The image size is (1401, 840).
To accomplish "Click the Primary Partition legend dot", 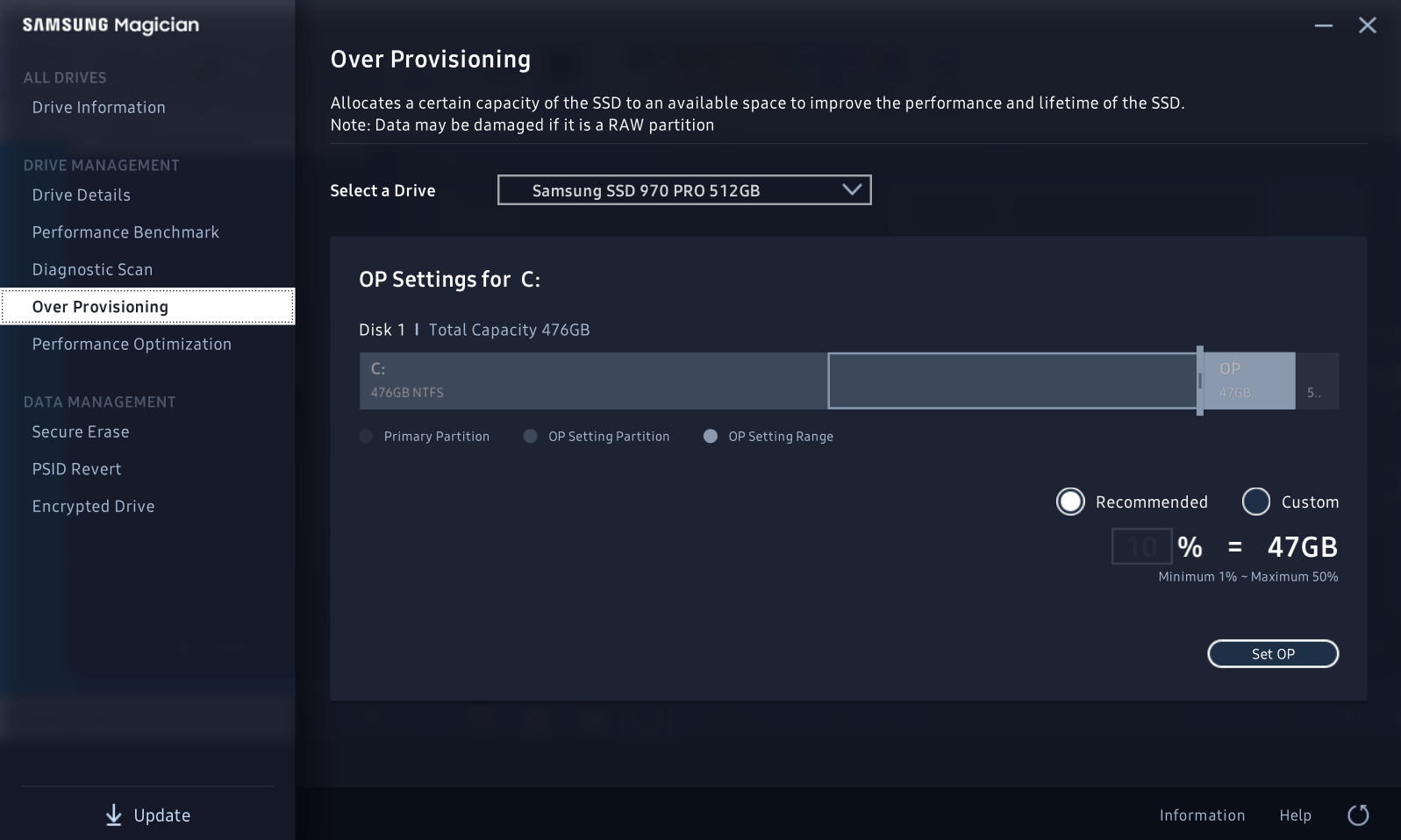I will [367, 436].
